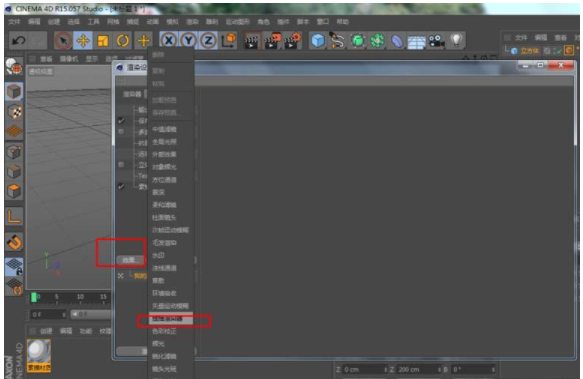The image size is (583, 379).
Task: Click the orange workplane grid icon
Action: (14, 131)
